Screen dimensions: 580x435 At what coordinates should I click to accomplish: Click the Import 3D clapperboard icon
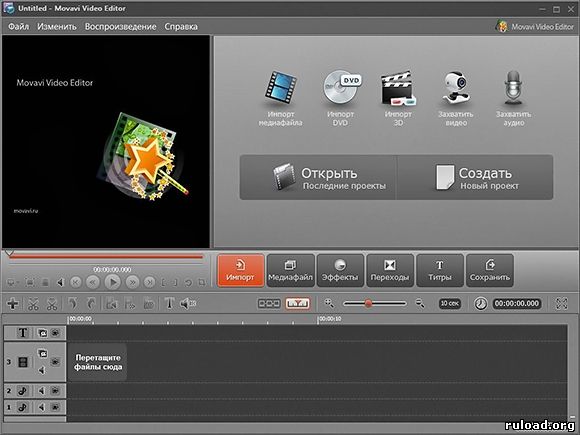point(398,88)
